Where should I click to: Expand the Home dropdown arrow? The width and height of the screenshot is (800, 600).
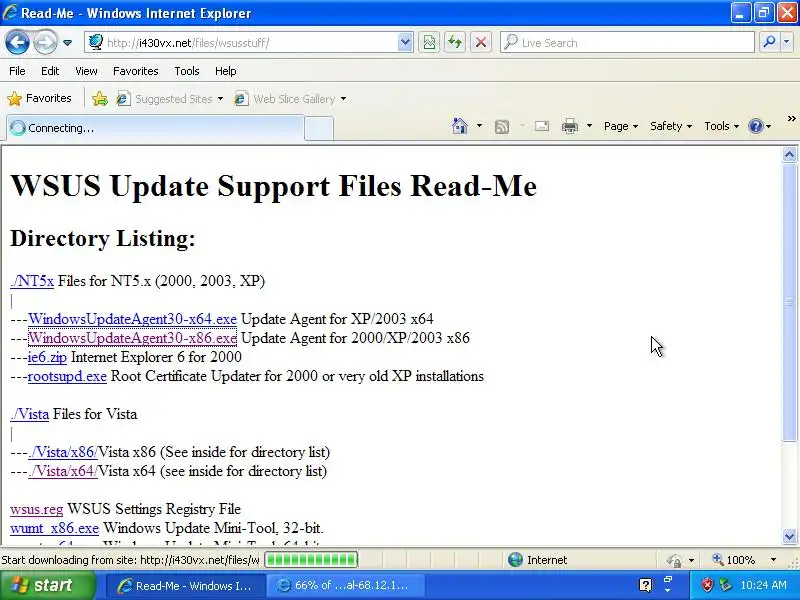(x=479, y=126)
